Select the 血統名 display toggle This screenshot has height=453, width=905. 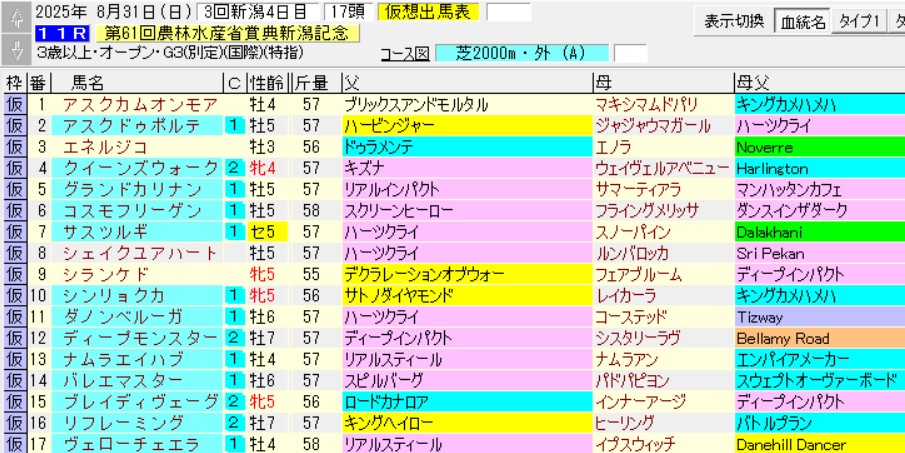click(x=805, y=21)
